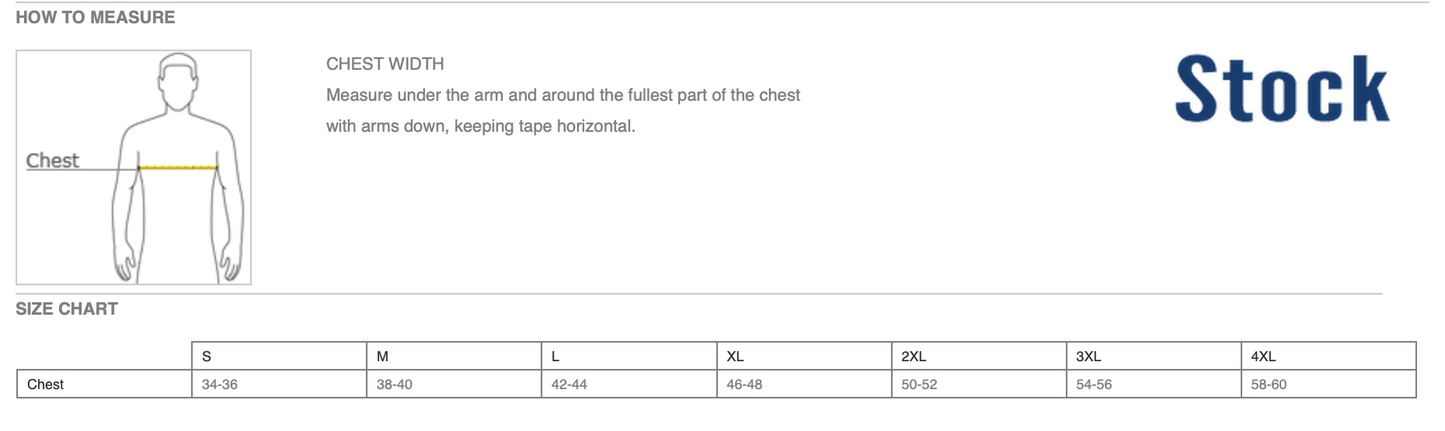
Task: Click the 50-52 chest measurement cell
Action: pyautogui.click(x=919, y=384)
